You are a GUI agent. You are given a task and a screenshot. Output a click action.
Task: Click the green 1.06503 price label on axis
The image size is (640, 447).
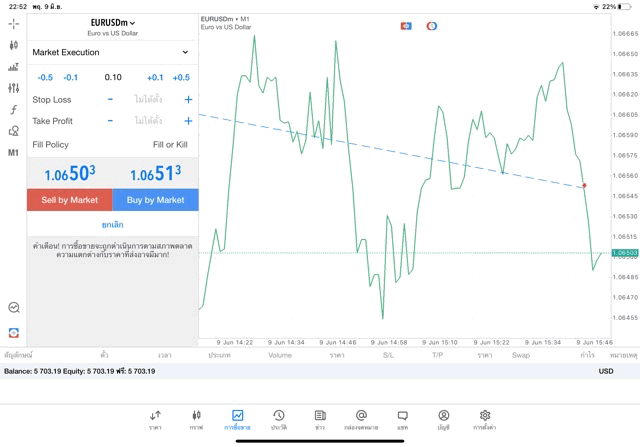(x=624, y=253)
